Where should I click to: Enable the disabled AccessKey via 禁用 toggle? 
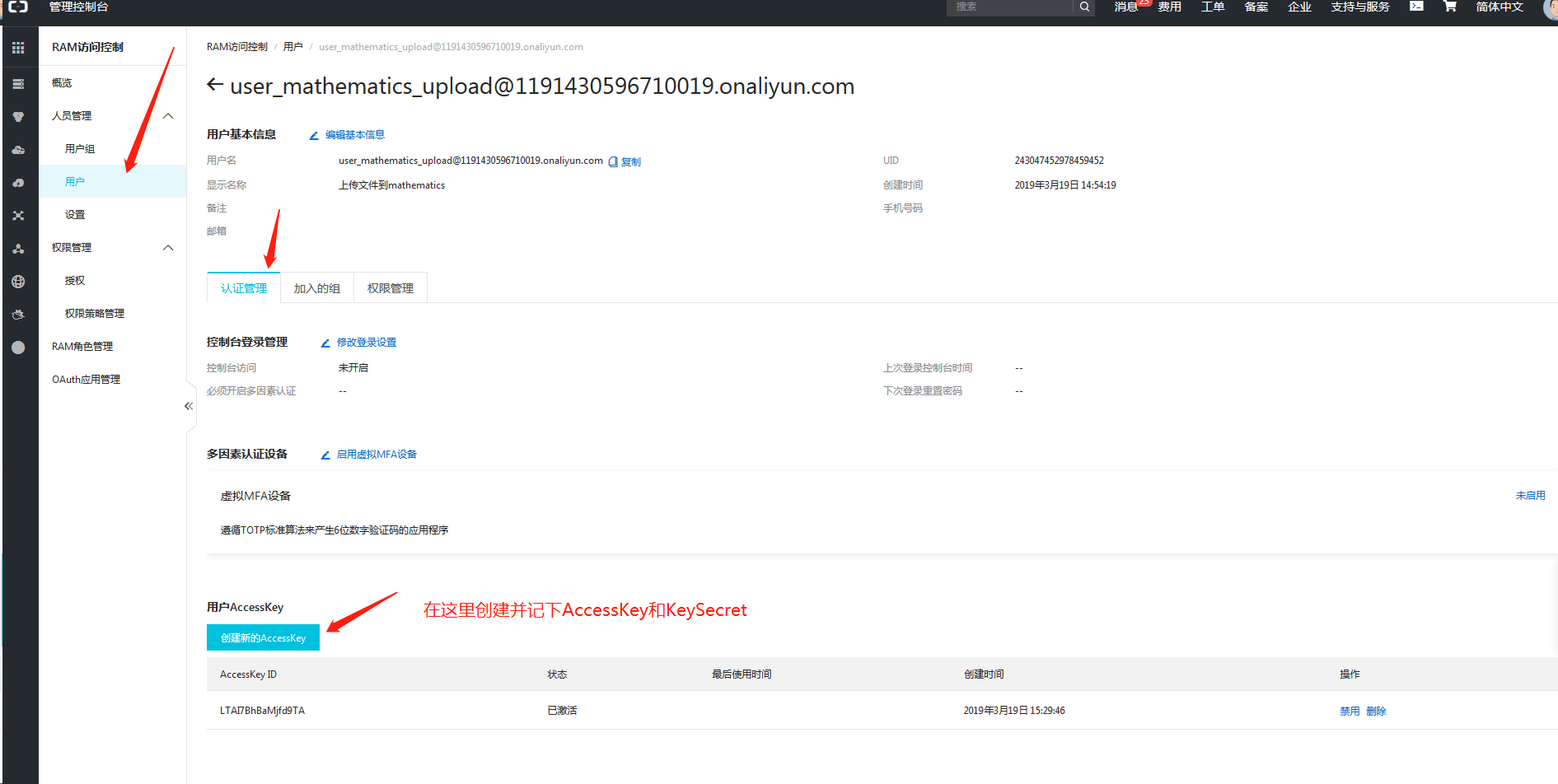[x=1350, y=710]
